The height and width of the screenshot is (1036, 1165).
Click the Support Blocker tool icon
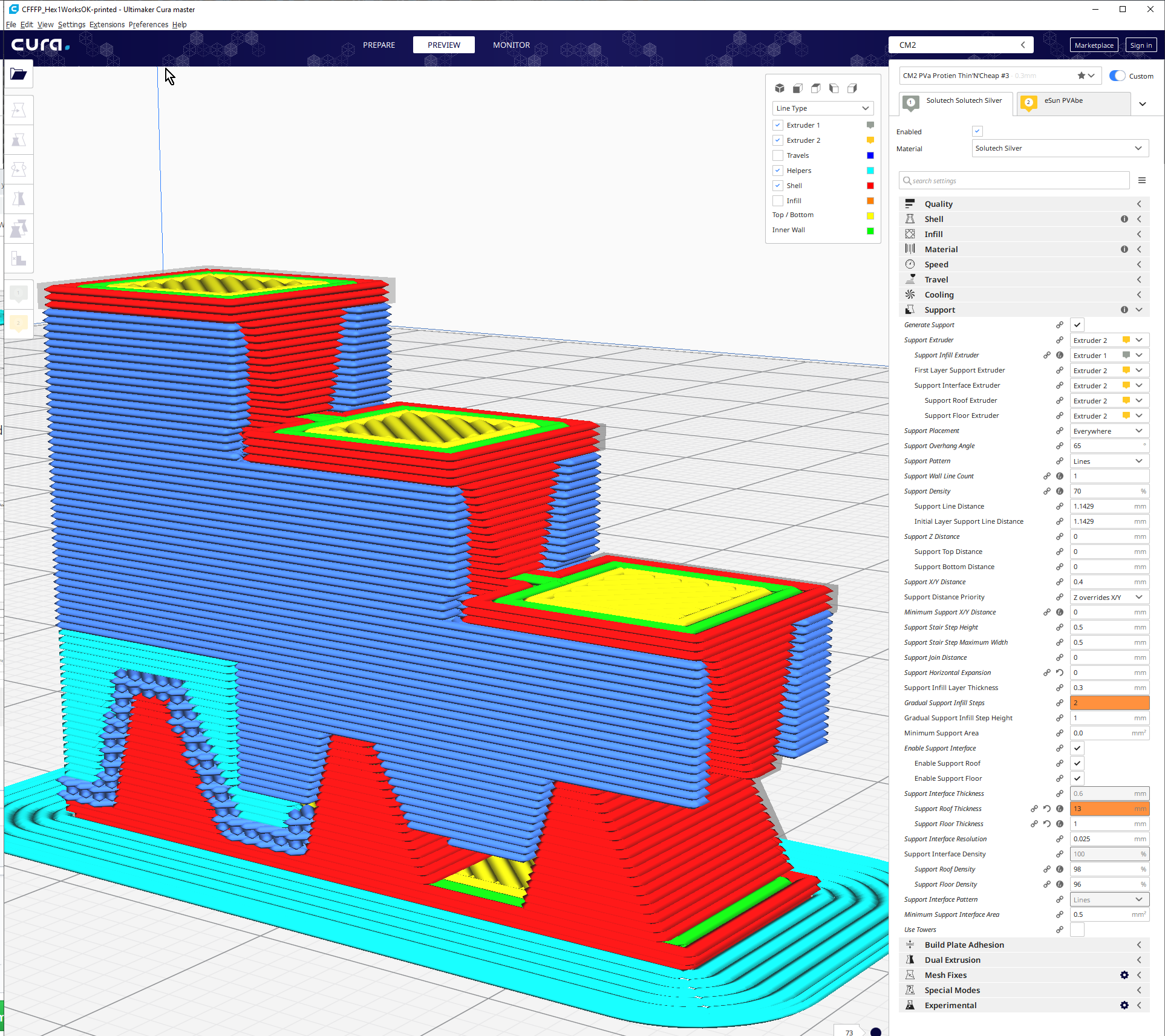(19, 259)
